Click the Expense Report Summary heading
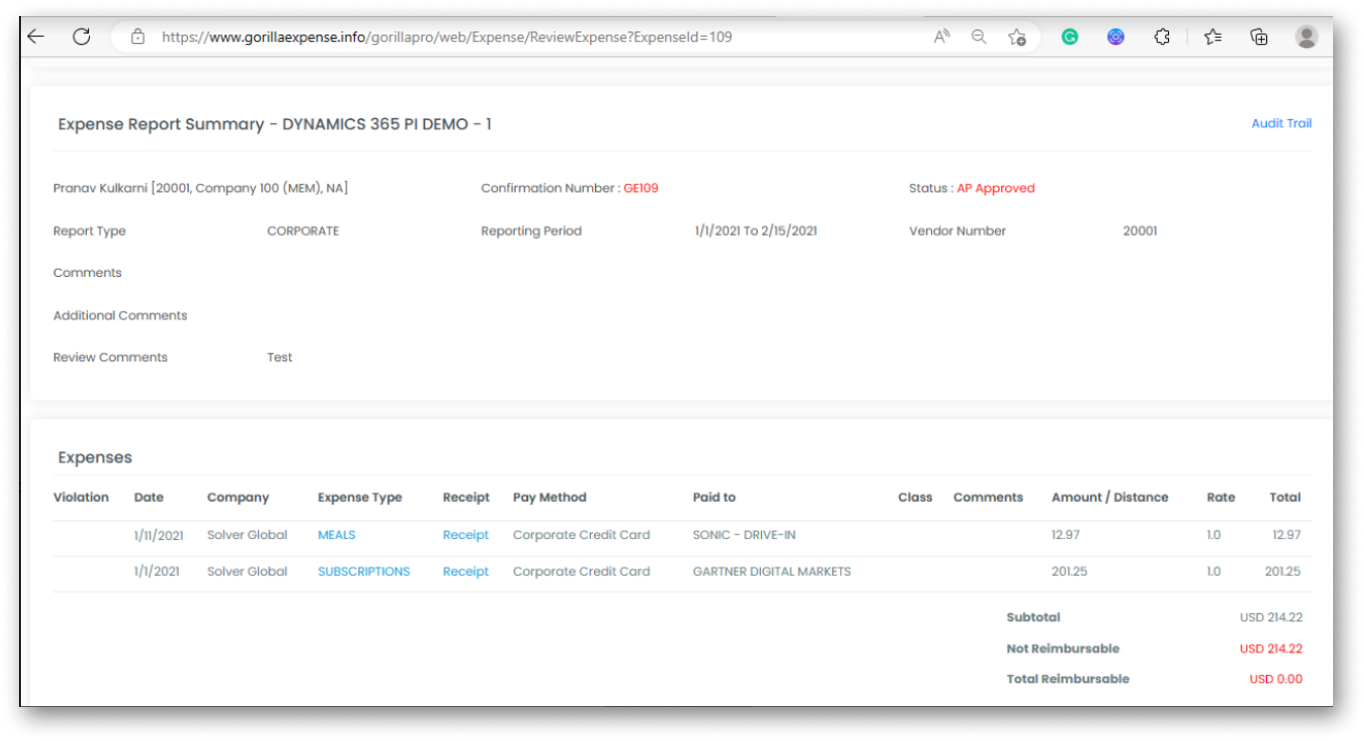 coord(275,124)
